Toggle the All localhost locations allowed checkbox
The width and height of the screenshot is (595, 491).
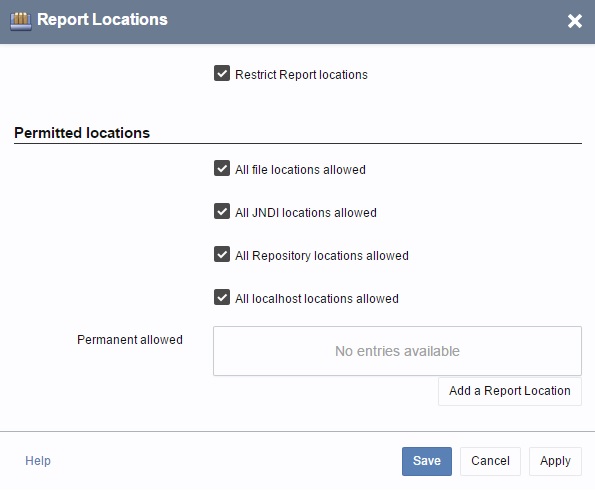pyautogui.click(x=222, y=297)
